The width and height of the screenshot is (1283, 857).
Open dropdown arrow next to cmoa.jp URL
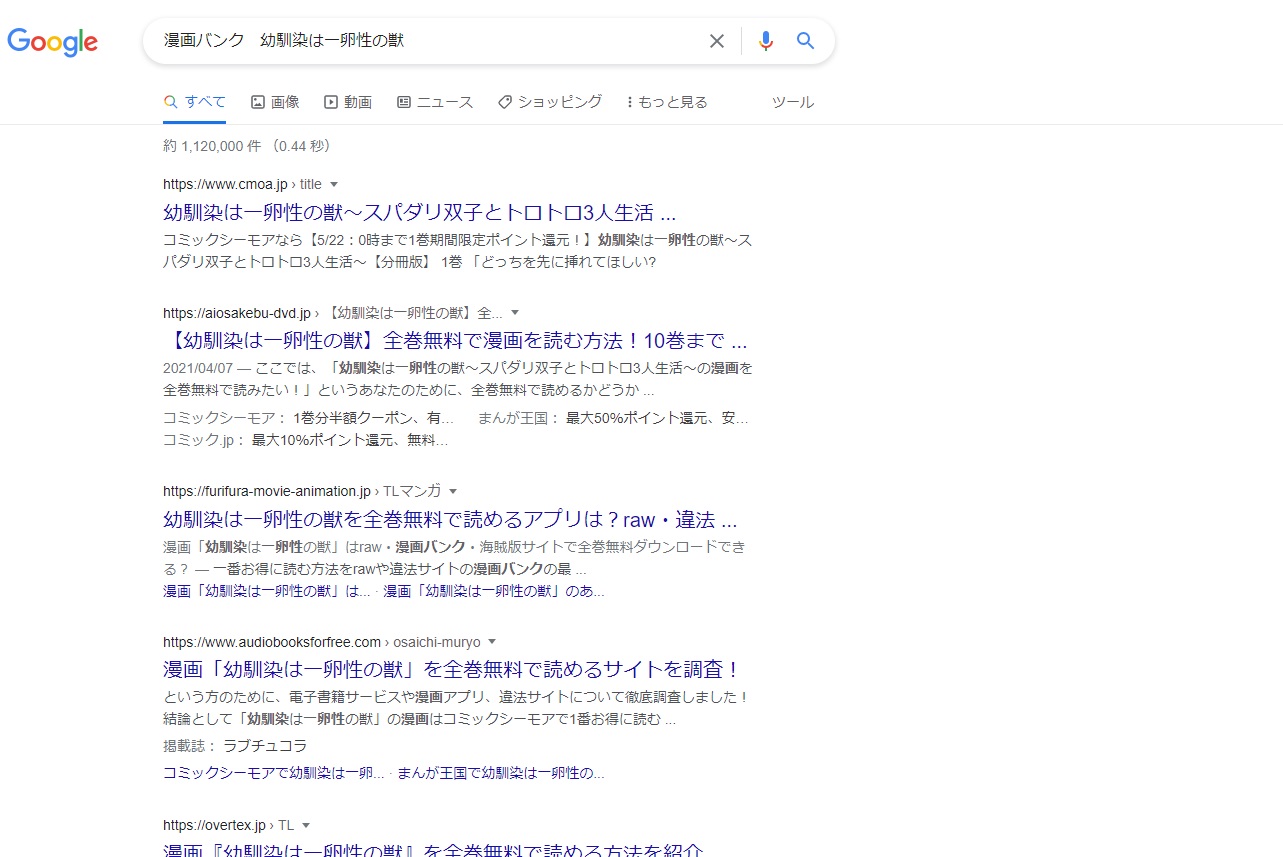click(x=334, y=184)
